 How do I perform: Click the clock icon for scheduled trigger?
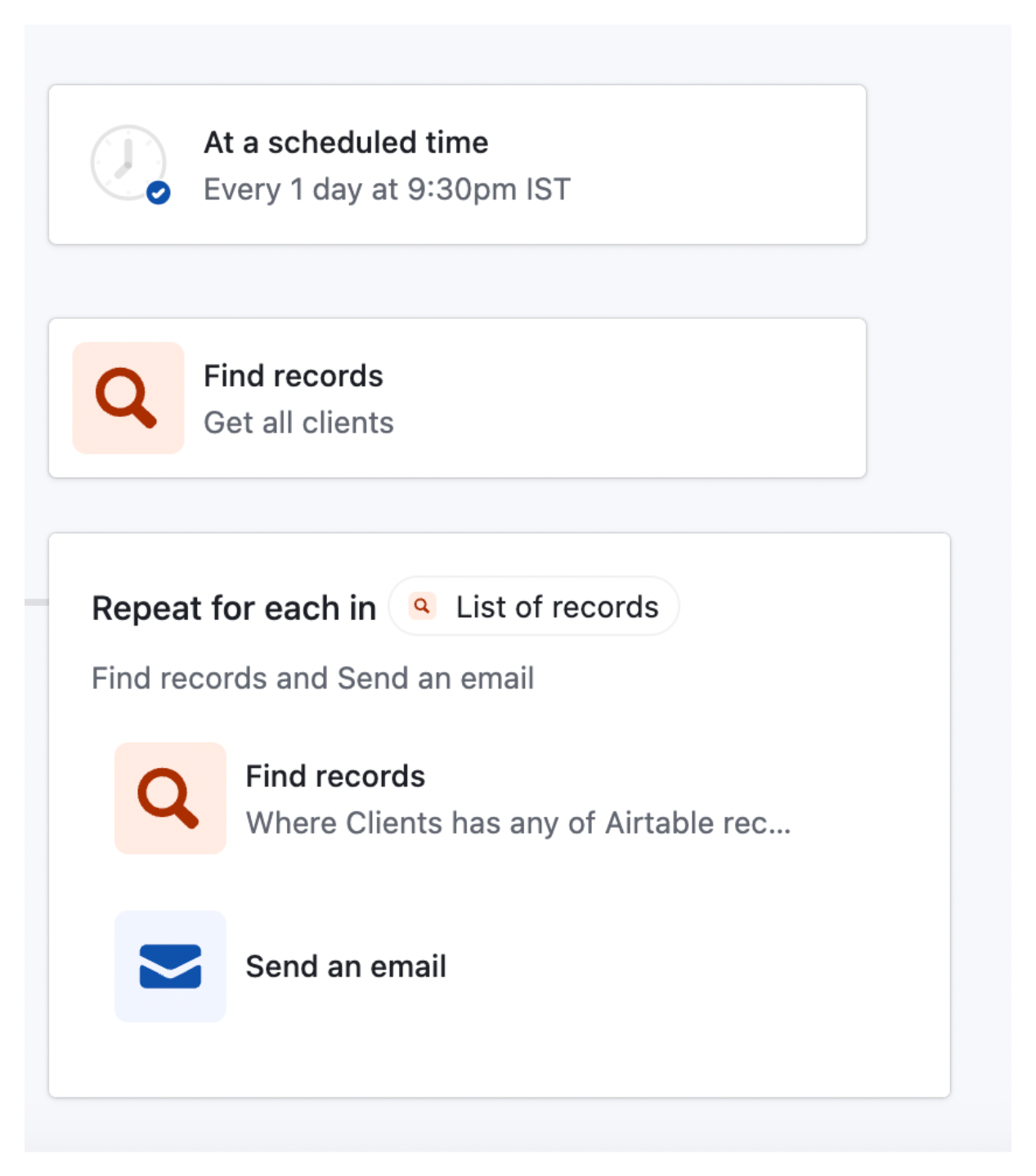click(x=127, y=162)
